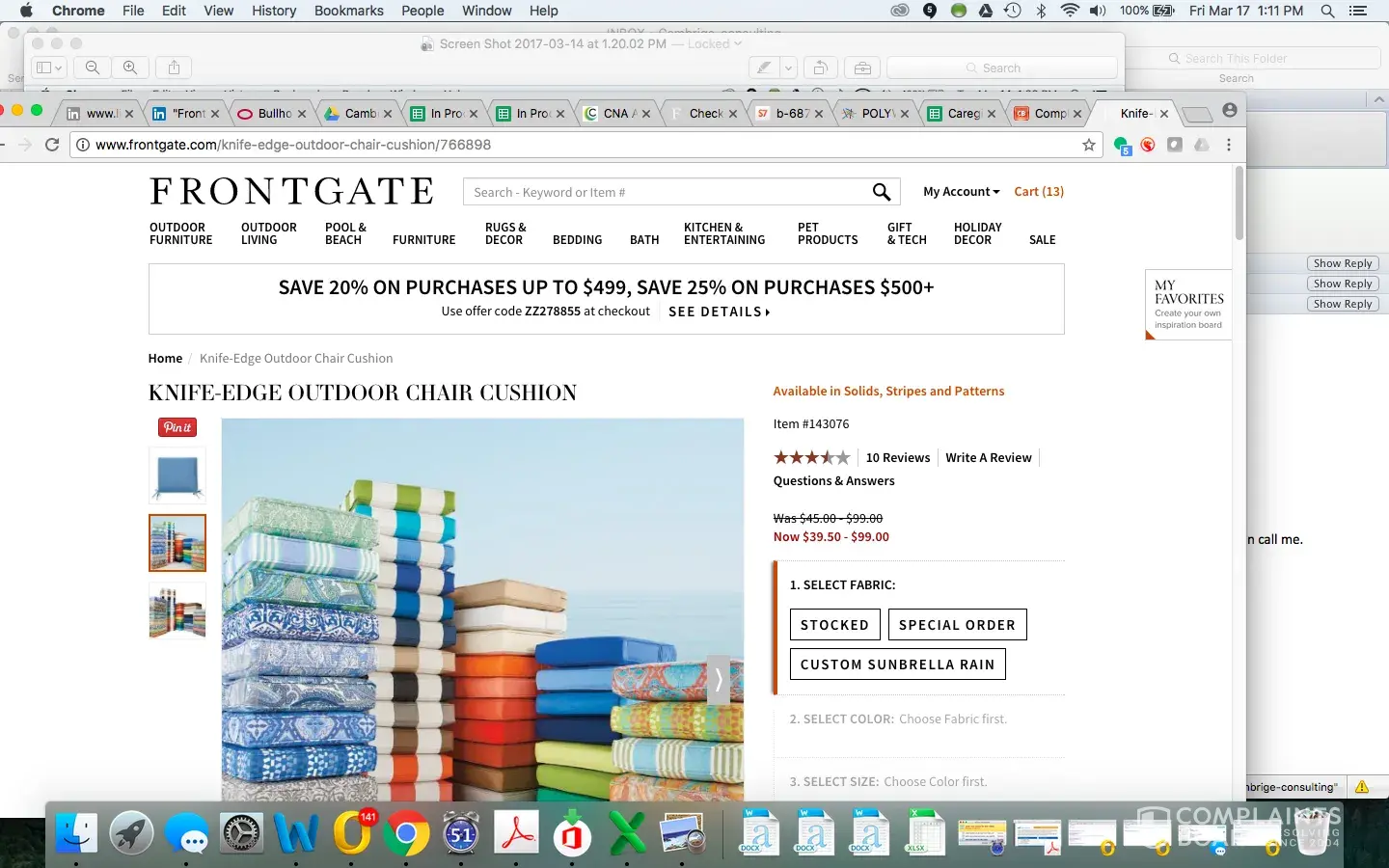Click the Wi-Fi status icon

point(1069,11)
